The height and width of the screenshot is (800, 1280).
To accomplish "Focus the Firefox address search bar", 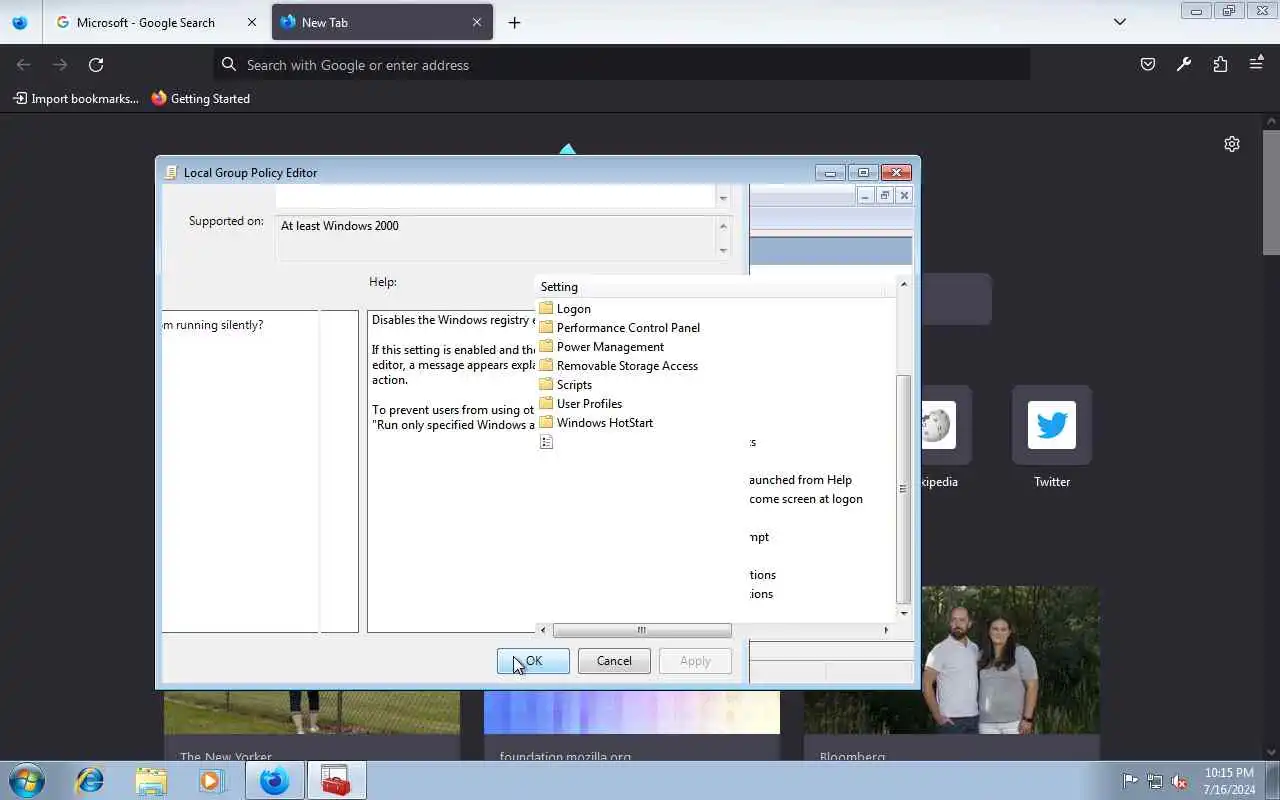I will [622, 64].
